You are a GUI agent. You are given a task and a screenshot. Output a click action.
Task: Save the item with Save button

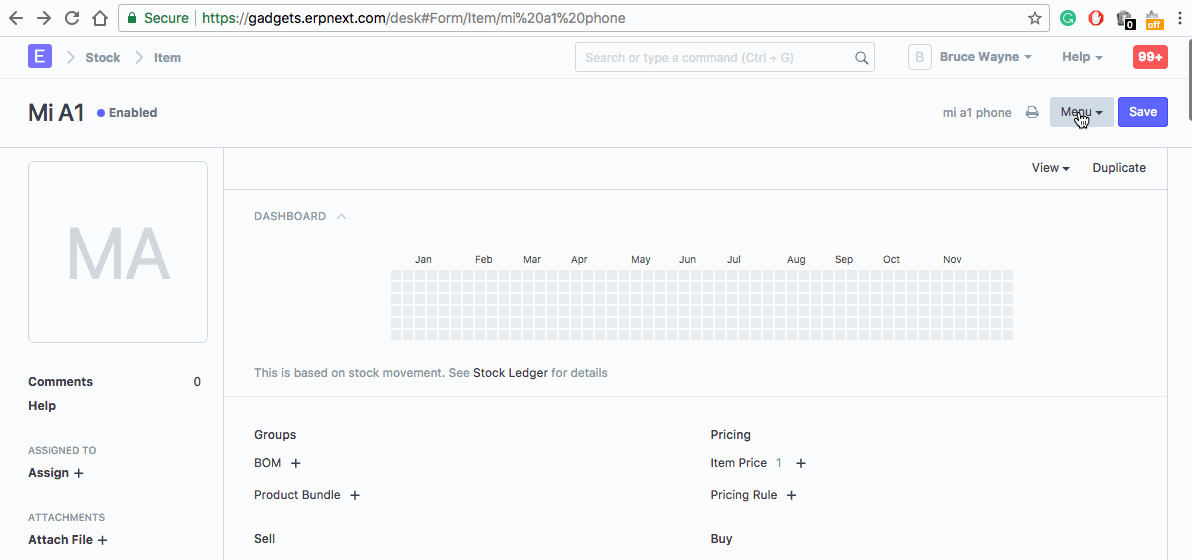(1143, 112)
